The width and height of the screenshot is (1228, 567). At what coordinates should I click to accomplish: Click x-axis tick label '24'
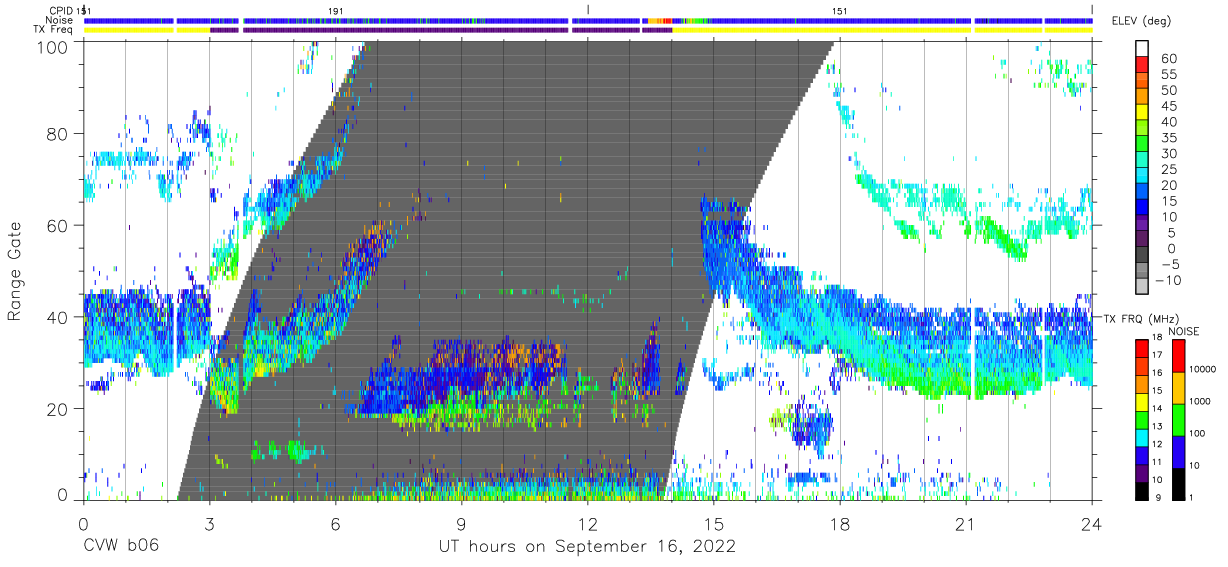(x=1091, y=523)
